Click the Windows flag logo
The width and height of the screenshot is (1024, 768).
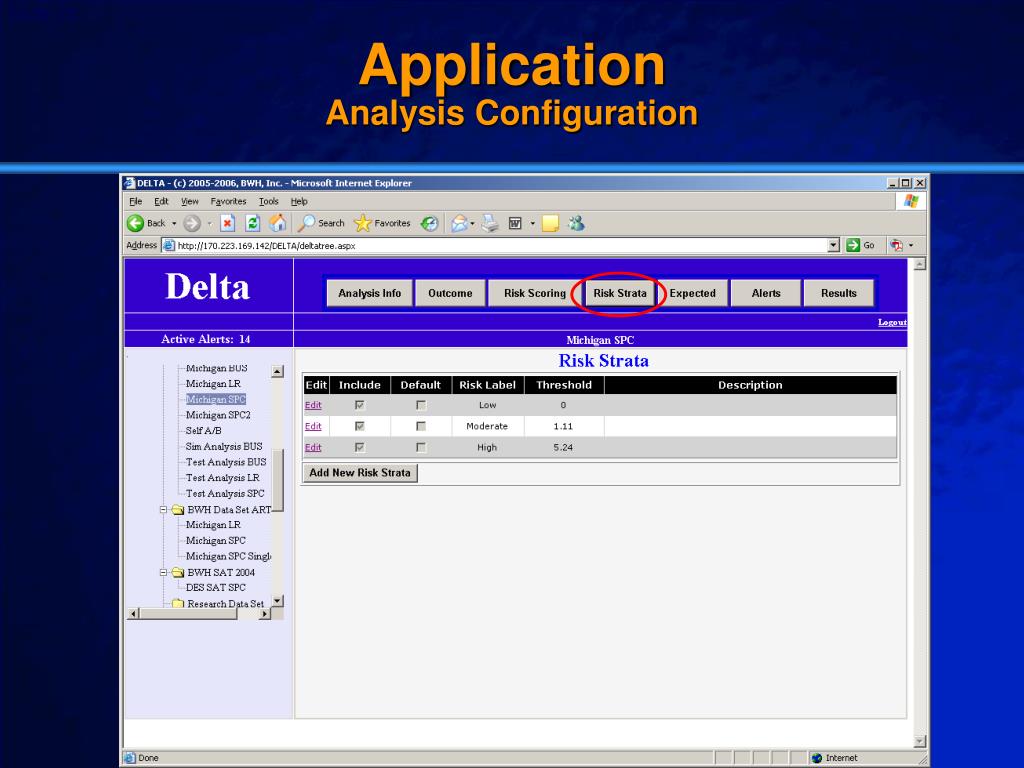coord(911,201)
